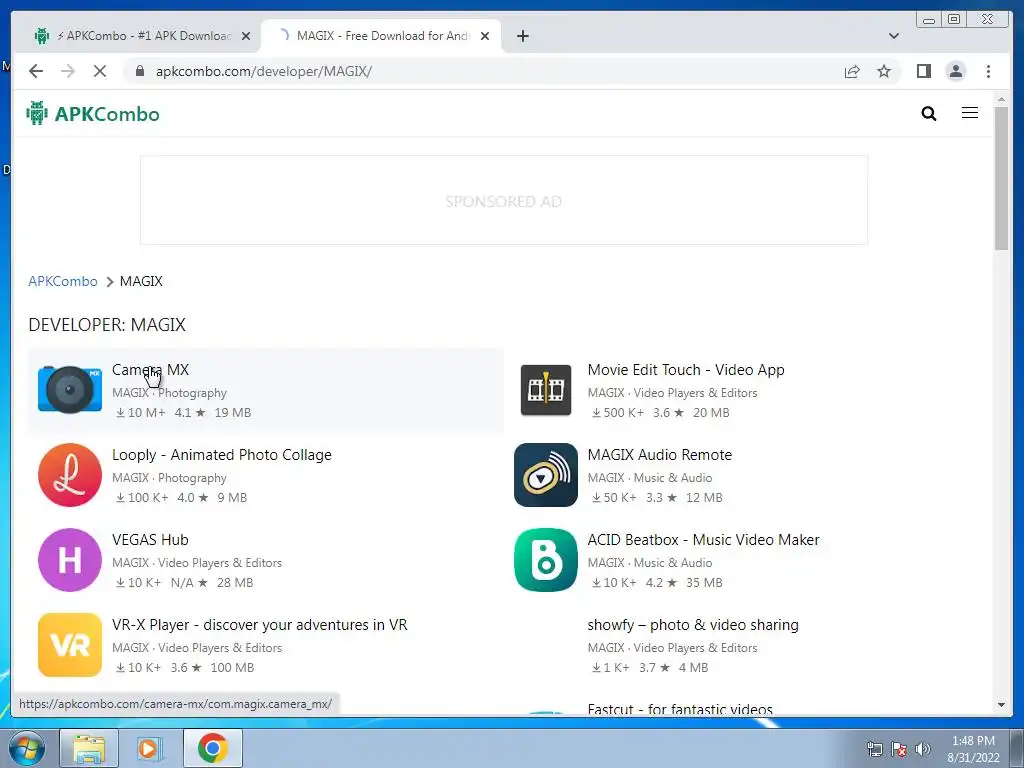Expand the tab search dropdown arrow
This screenshot has width=1024, height=768.
pyautogui.click(x=894, y=36)
